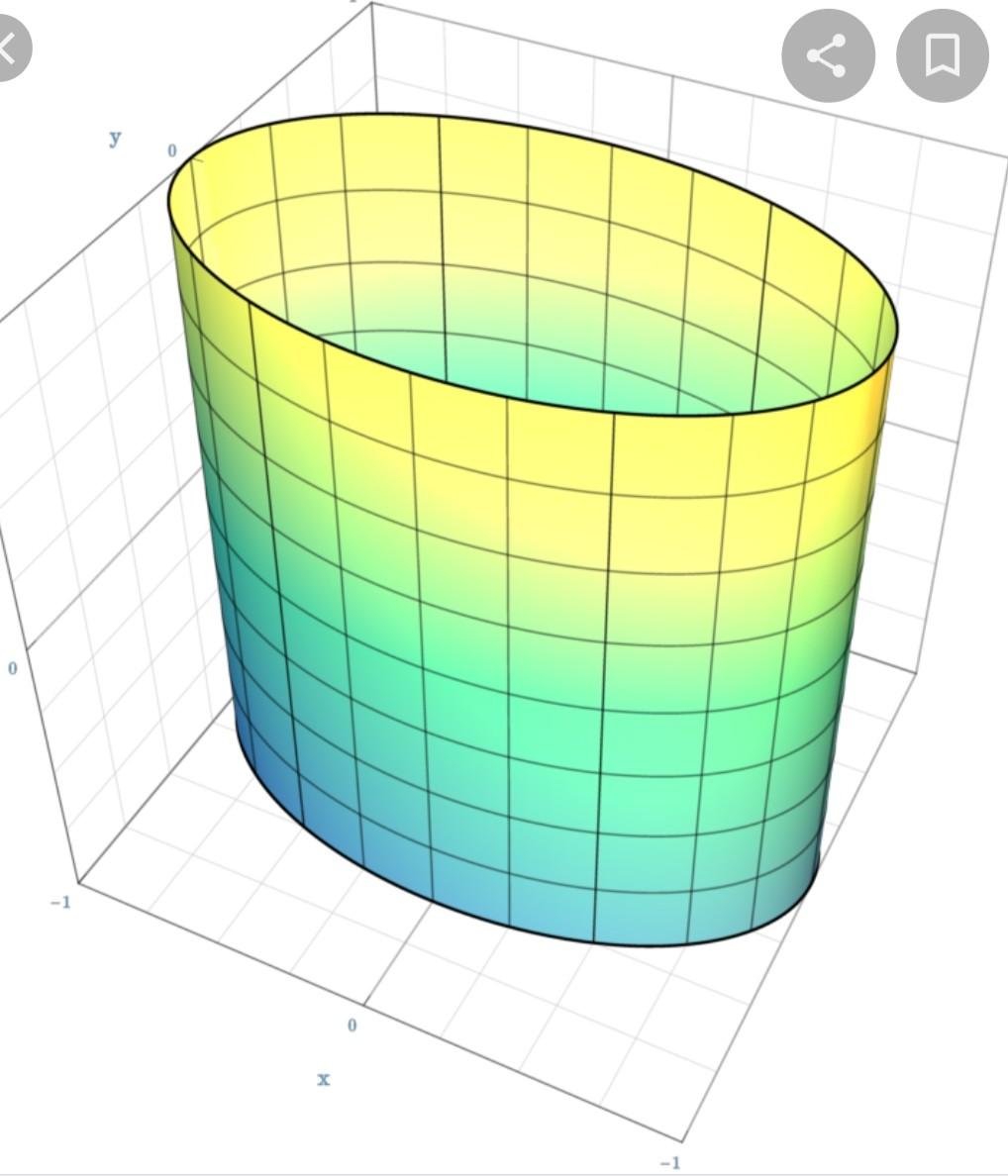This screenshot has height=1176, width=1008.
Task: Click the -1 tick at the bottom-right corner
Action: 670,1162
